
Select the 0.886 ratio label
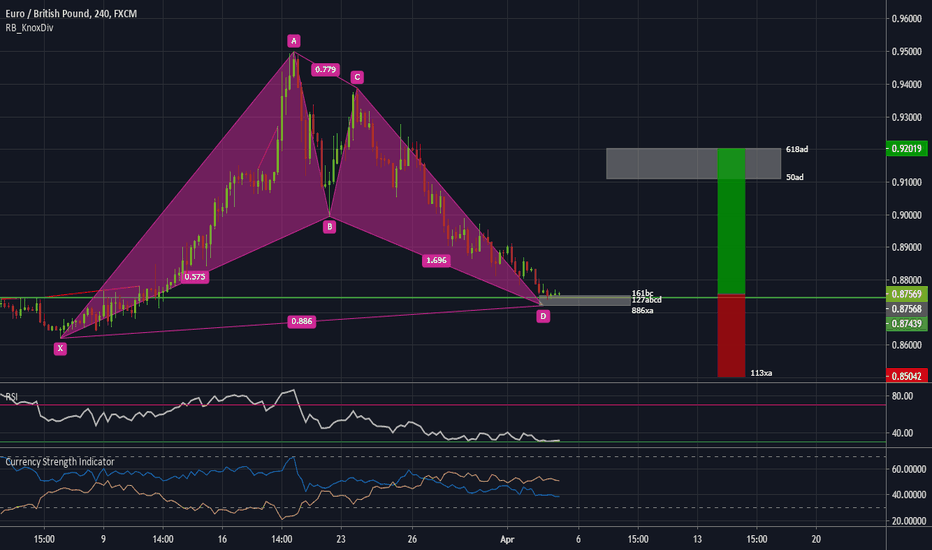coord(301,321)
